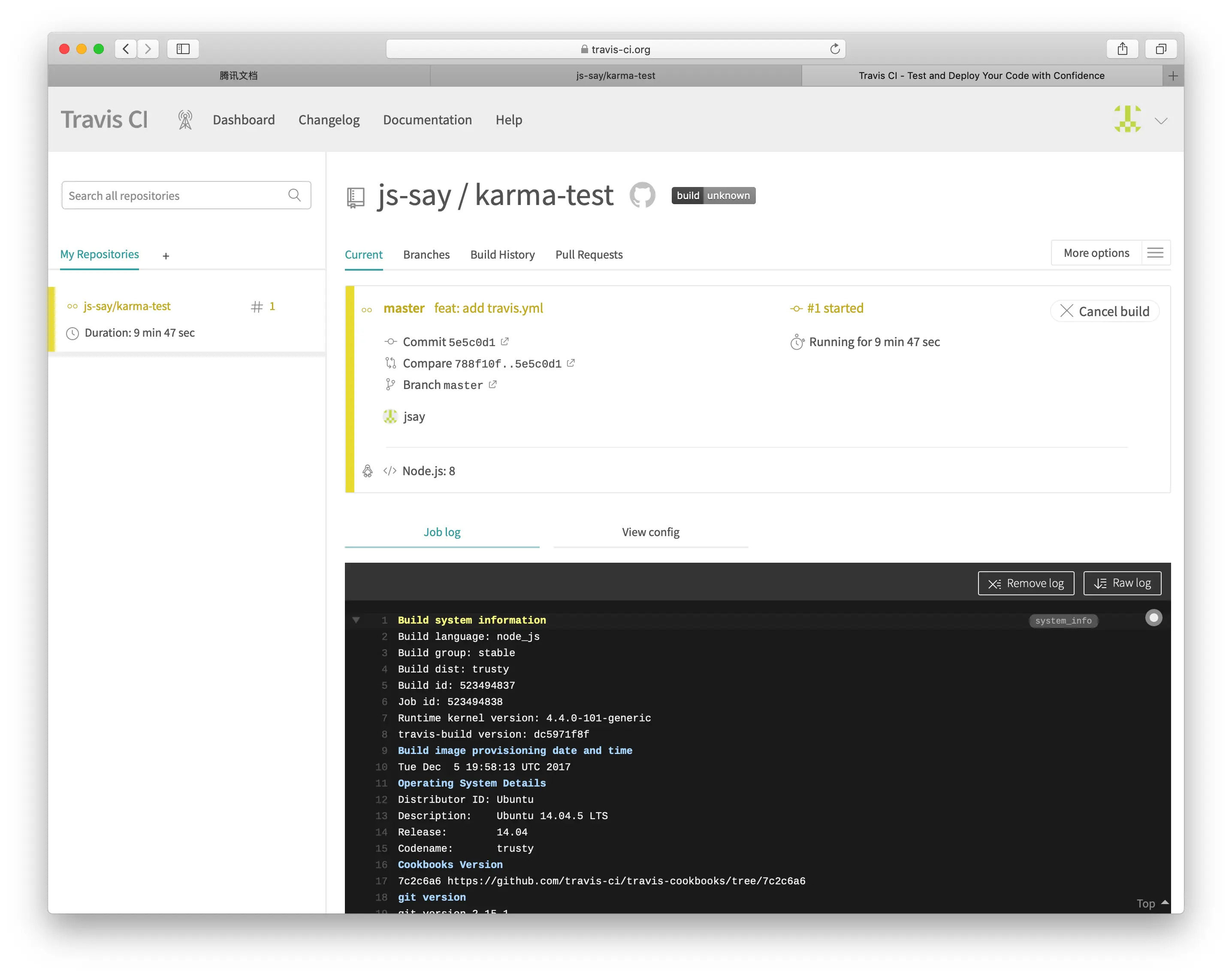Screen dimensions: 1232x977
Task: Open More options dropdown
Action: [x=1110, y=253]
